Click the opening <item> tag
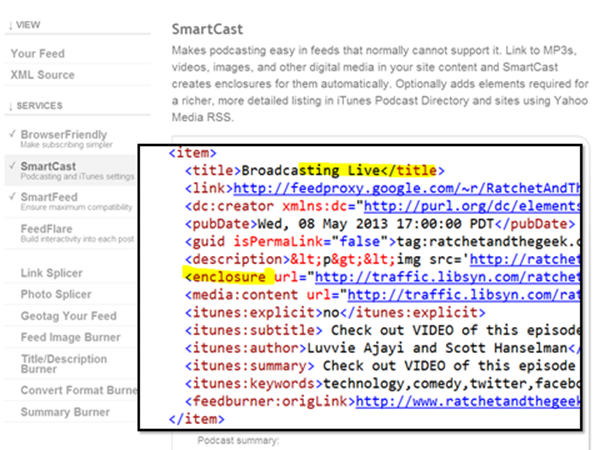Viewport: 600px width, 450px height. tap(192, 153)
